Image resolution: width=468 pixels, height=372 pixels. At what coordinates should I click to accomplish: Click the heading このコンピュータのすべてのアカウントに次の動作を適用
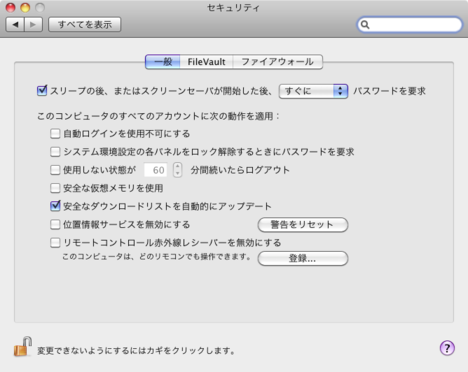(158, 116)
